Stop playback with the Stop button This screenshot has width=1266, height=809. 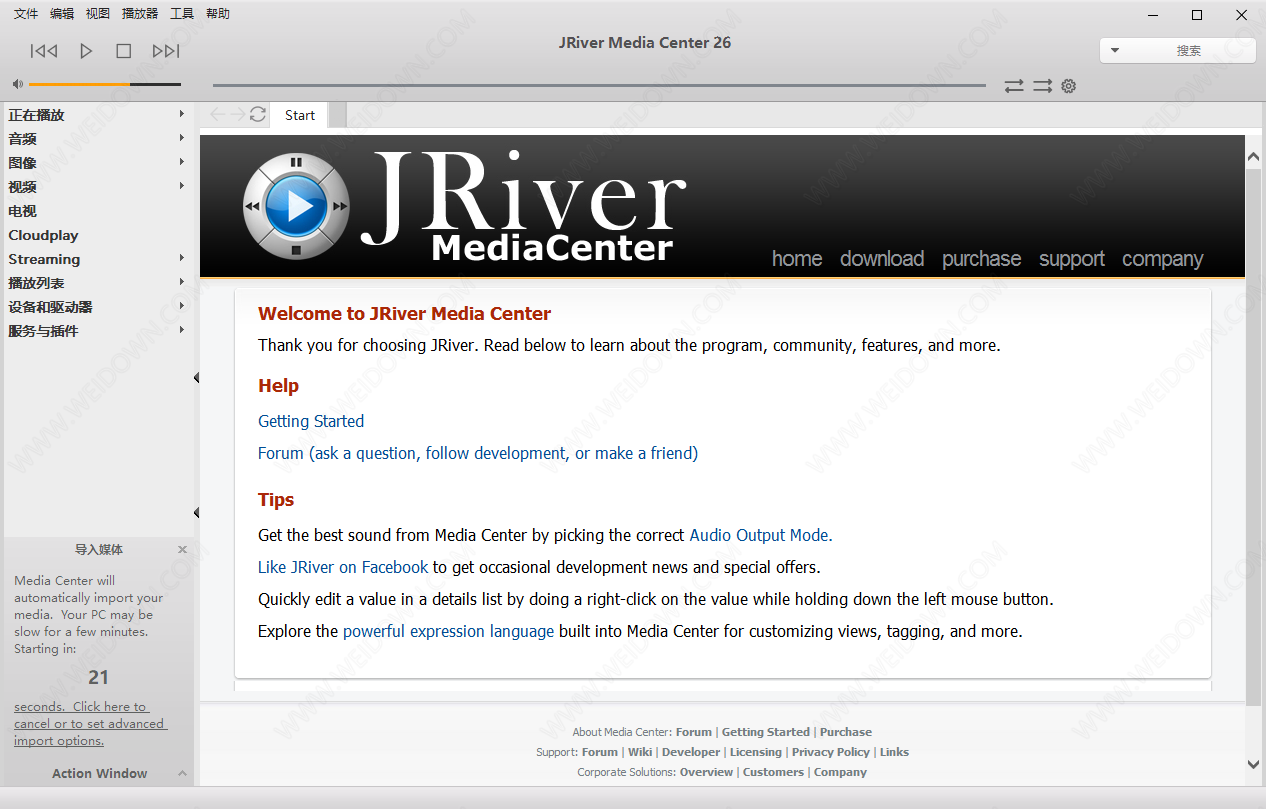pos(124,51)
